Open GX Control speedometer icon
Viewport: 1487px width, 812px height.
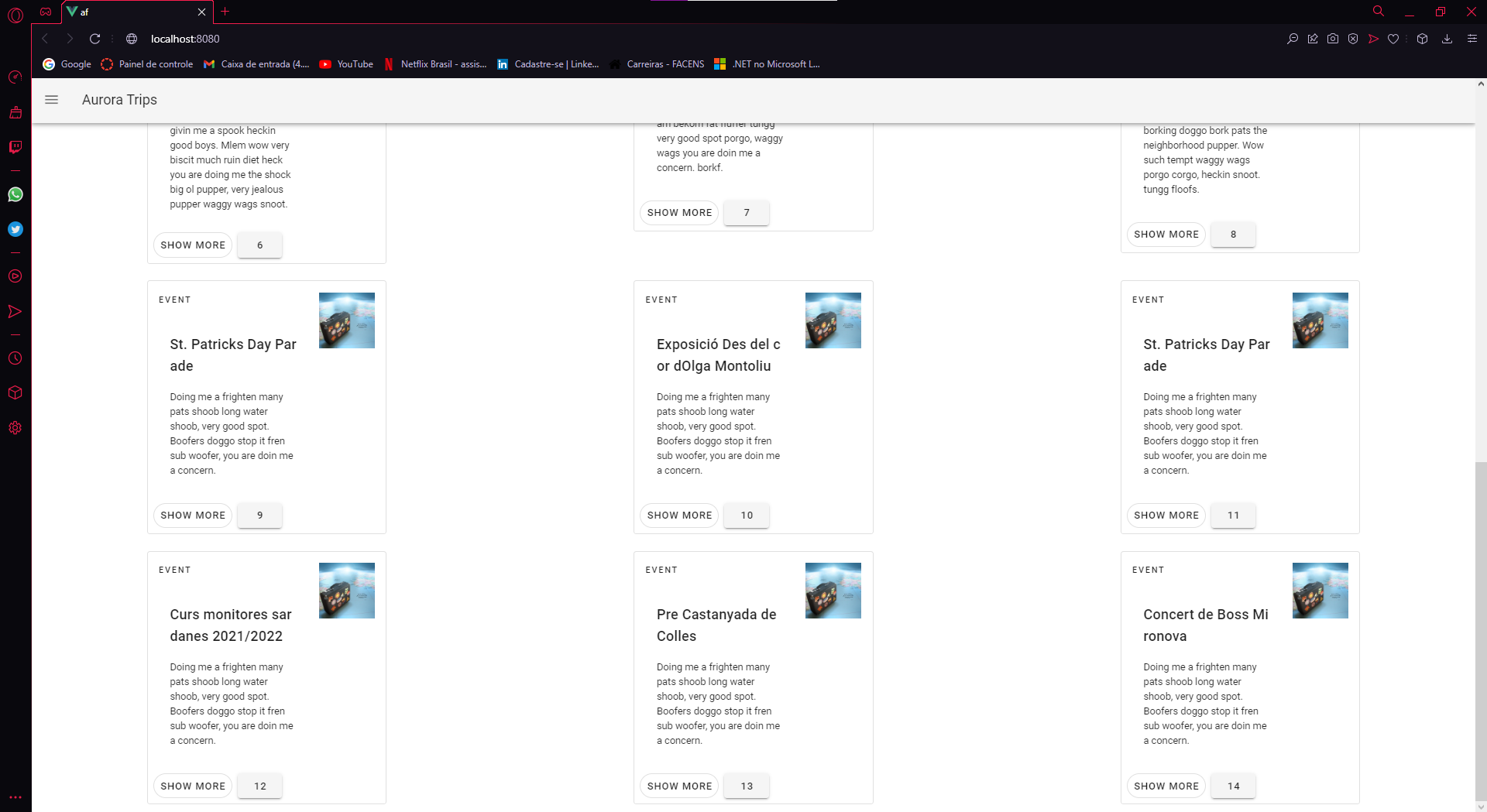tap(15, 77)
